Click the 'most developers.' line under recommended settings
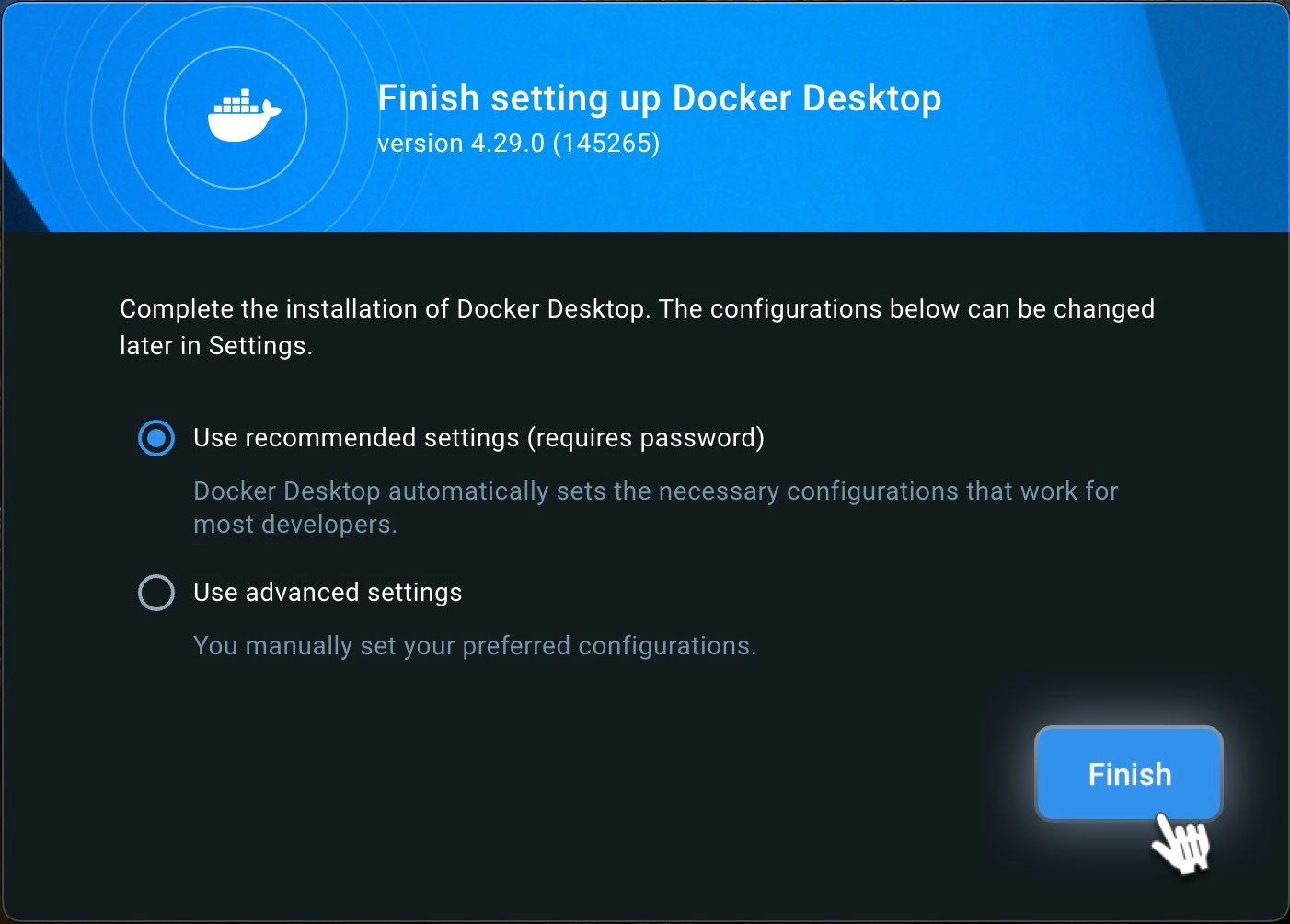1290x924 pixels. point(294,525)
